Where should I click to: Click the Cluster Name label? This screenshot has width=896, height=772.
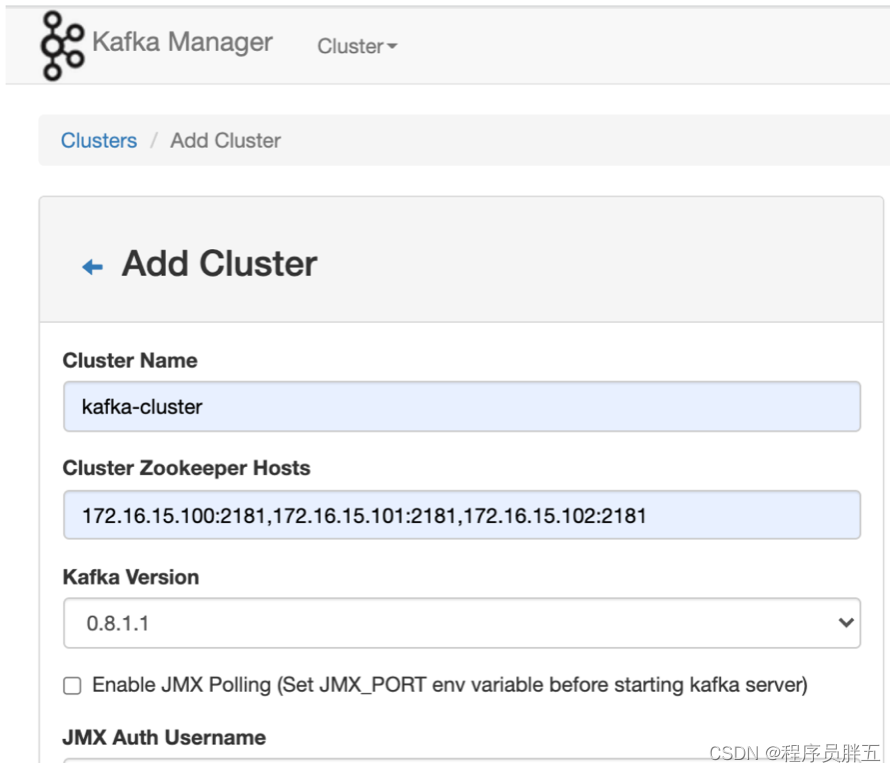click(130, 361)
